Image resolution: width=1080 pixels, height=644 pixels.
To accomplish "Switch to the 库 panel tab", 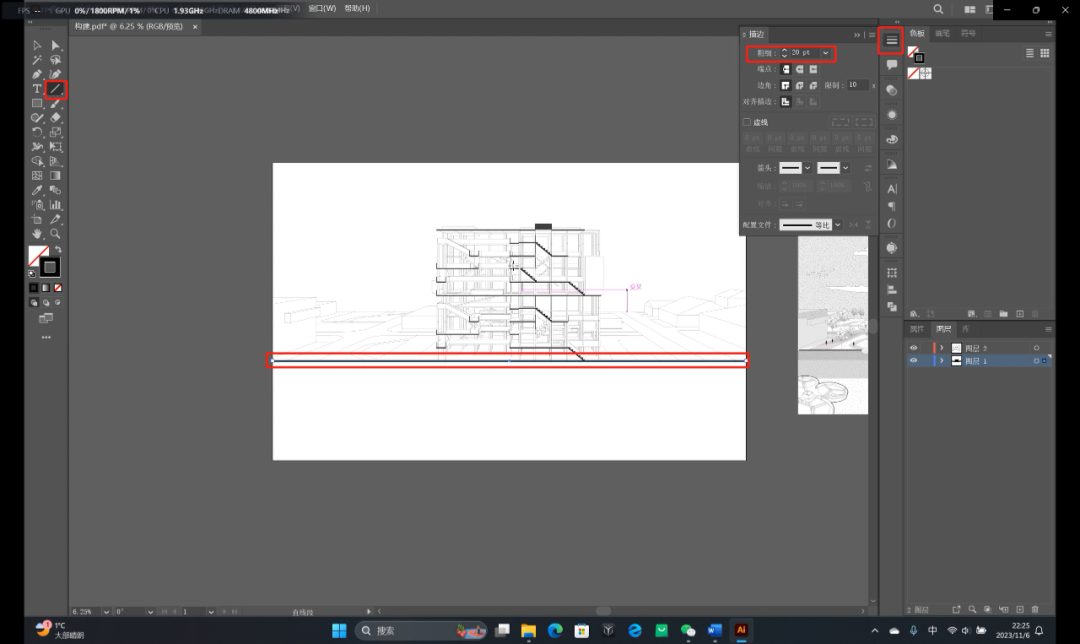I will pyautogui.click(x=965, y=329).
